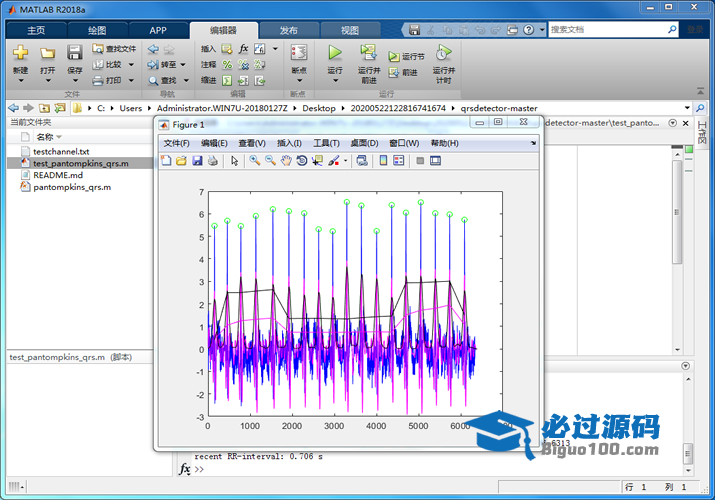Image resolution: width=715 pixels, height=500 pixels.
Task: Expand the 打开 dropdown arrow
Action: coord(47,81)
